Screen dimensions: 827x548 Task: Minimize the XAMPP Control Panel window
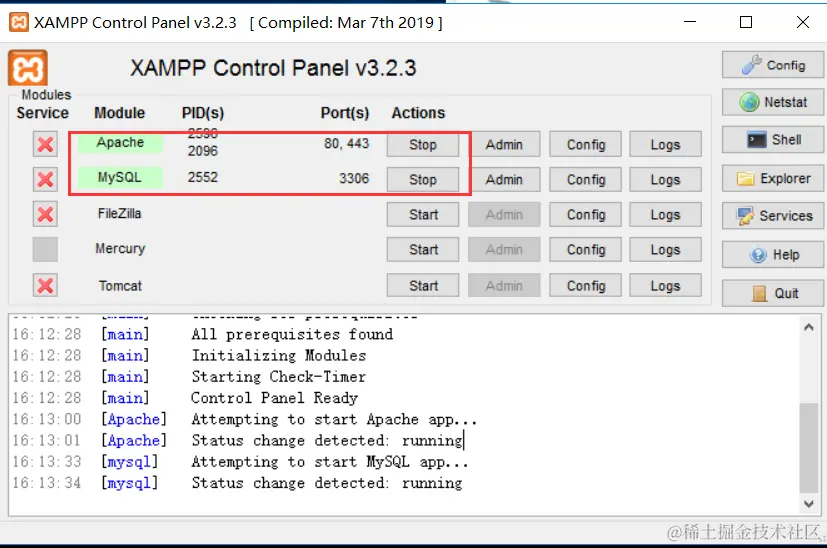(x=690, y=22)
